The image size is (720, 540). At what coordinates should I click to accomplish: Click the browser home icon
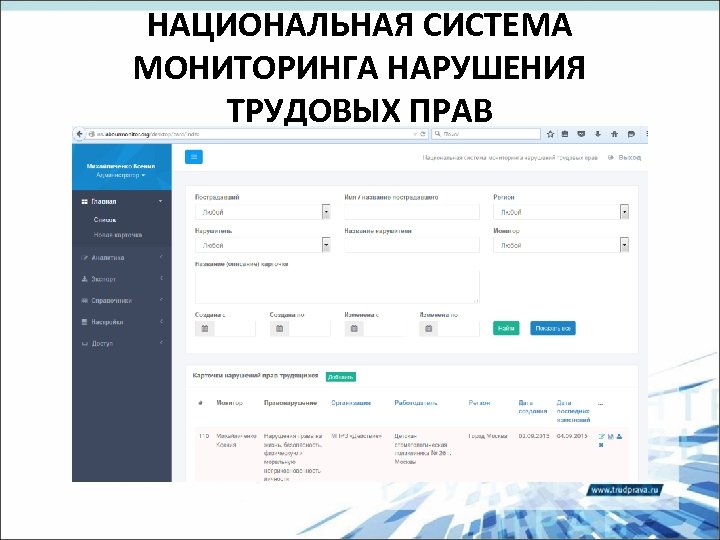pyautogui.click(x=614, y=134)
